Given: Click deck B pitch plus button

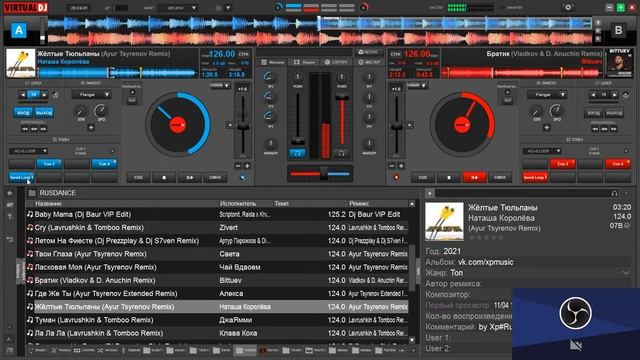Looking at the screenshot, I should pyautogui.click(x=401, y=166).
